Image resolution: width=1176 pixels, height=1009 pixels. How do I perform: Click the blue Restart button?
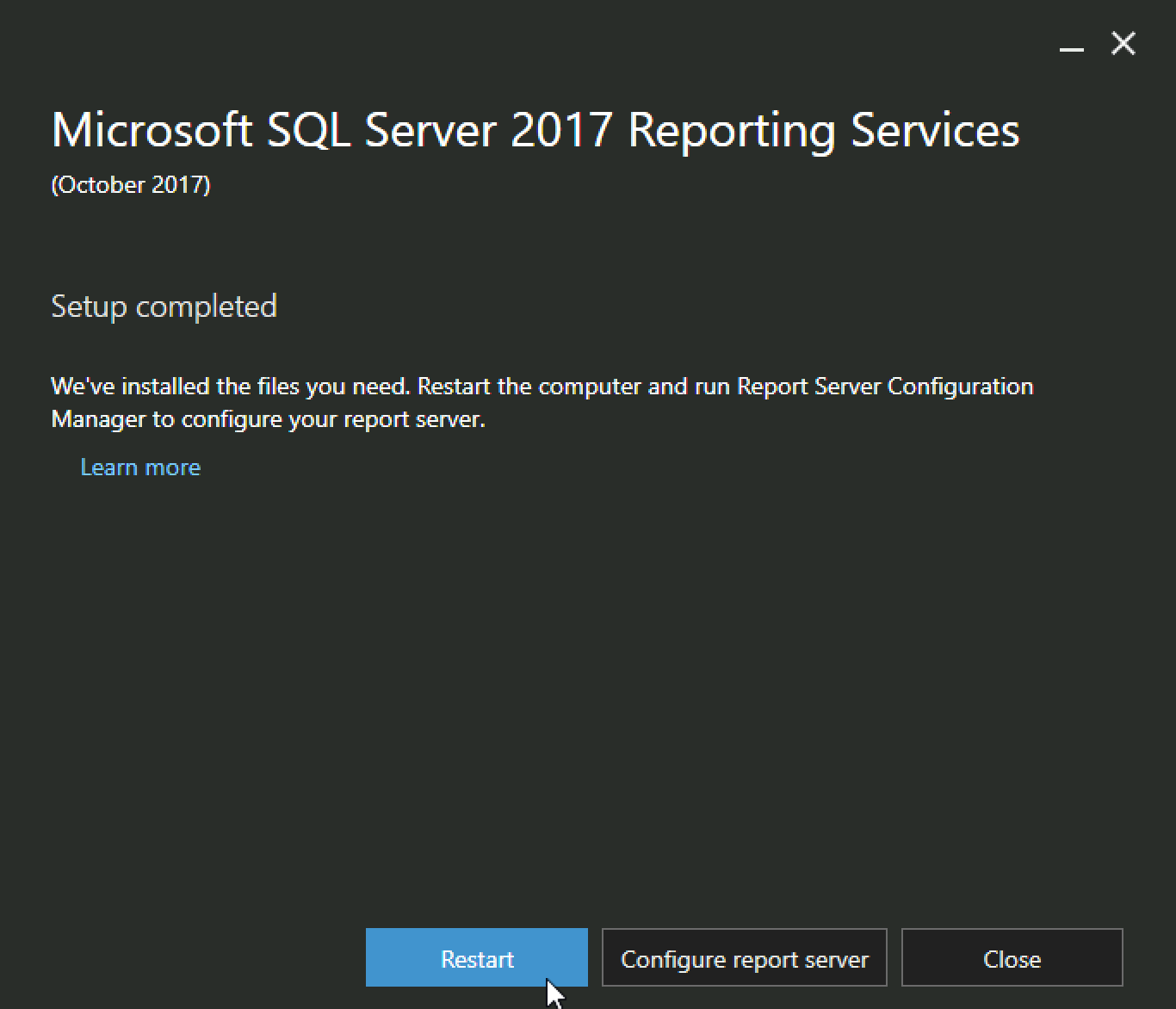477,957
